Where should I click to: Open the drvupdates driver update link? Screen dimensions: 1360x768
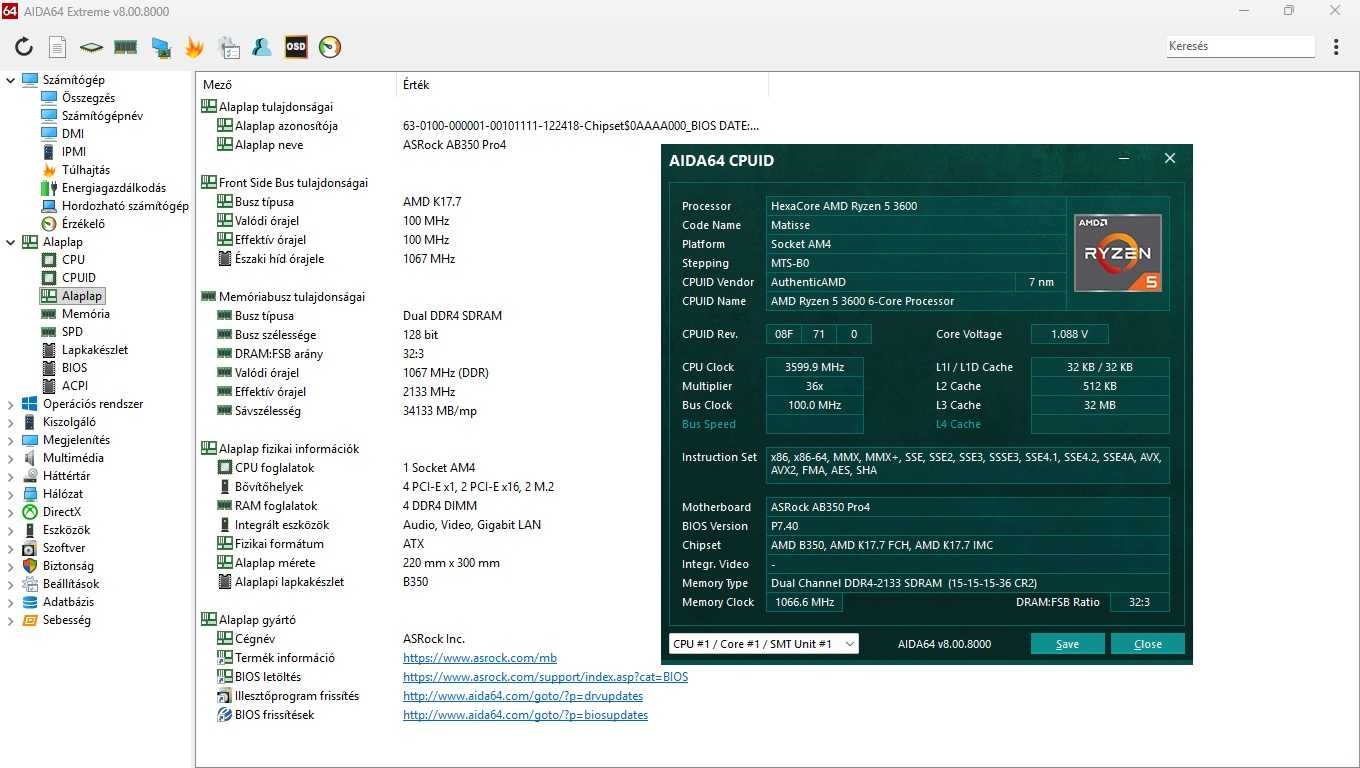(523, 696)
